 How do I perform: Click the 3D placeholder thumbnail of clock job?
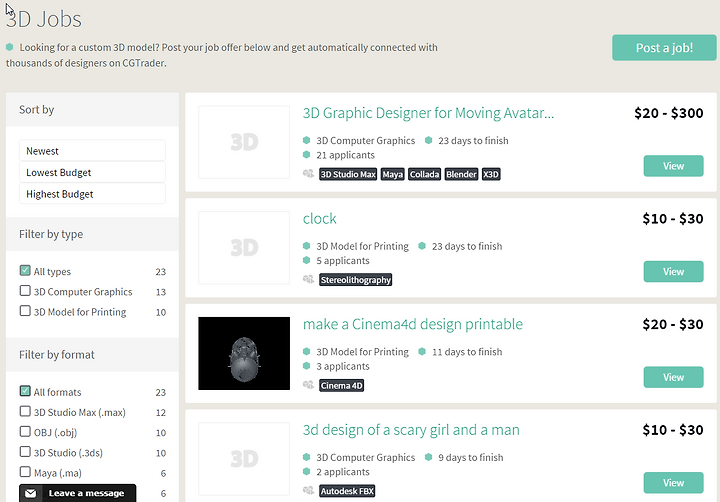click(244, 248)
